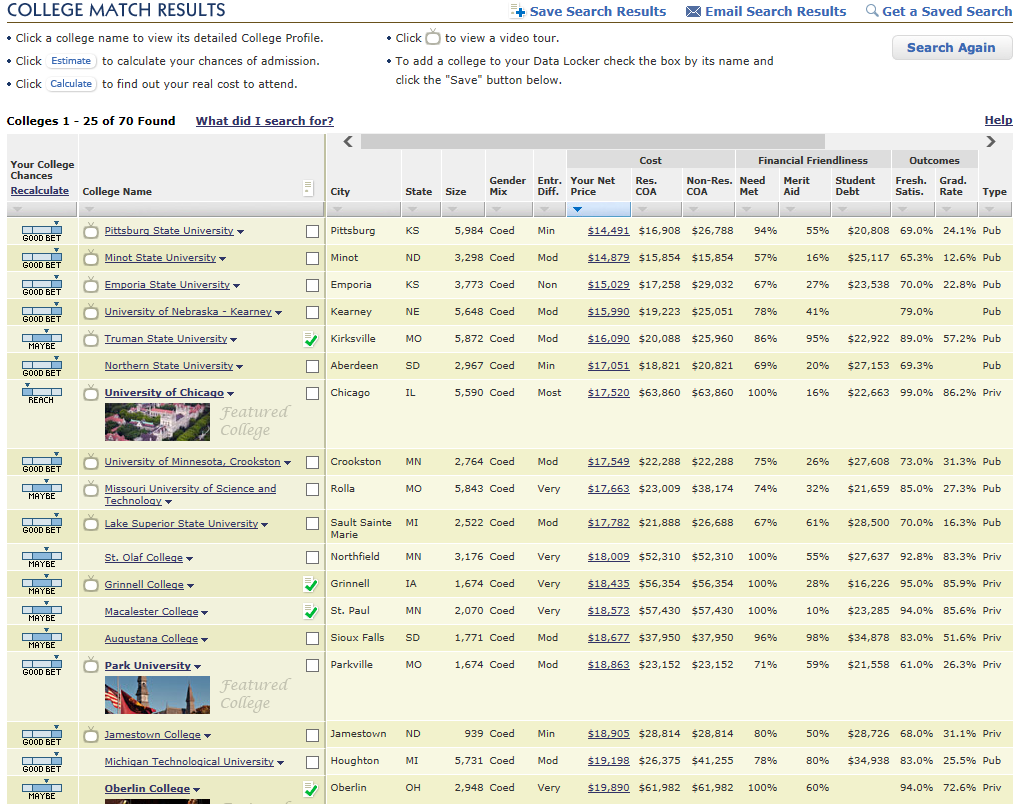Check the box for Park University
This screenshot has height=804, width=1016.
(x=312, y=665)
